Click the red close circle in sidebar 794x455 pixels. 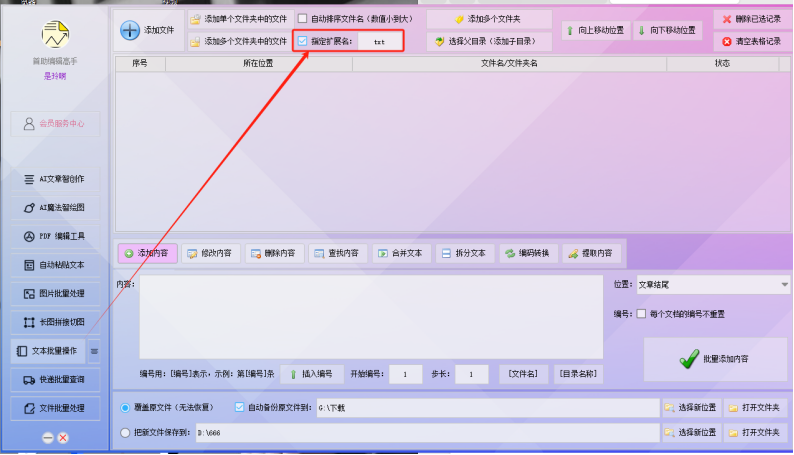(x=63, y=438)
